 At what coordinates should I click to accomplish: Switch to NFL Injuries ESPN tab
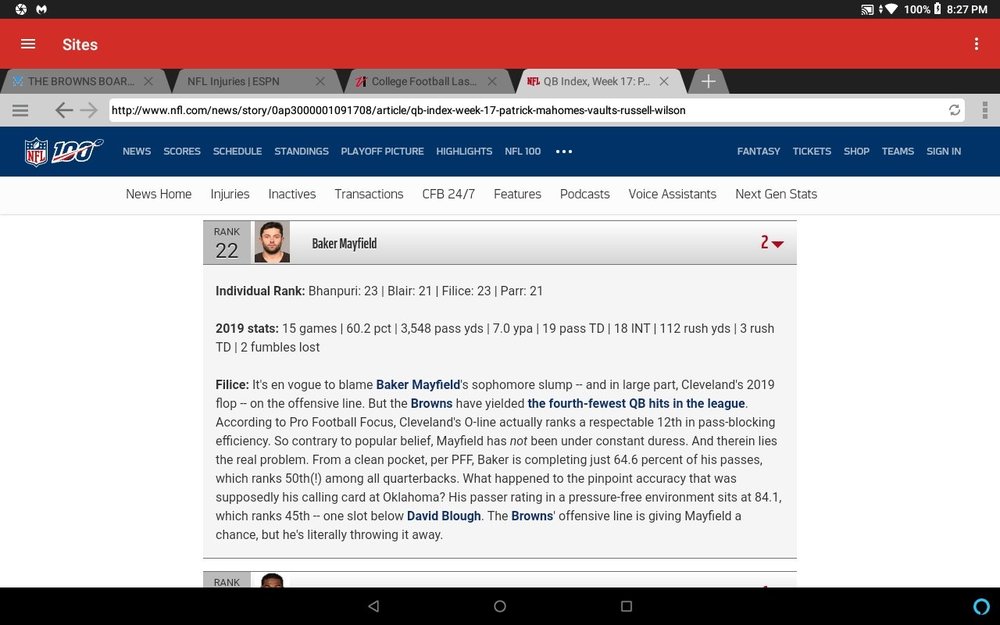pyautogui.click(x=233, y=82)
